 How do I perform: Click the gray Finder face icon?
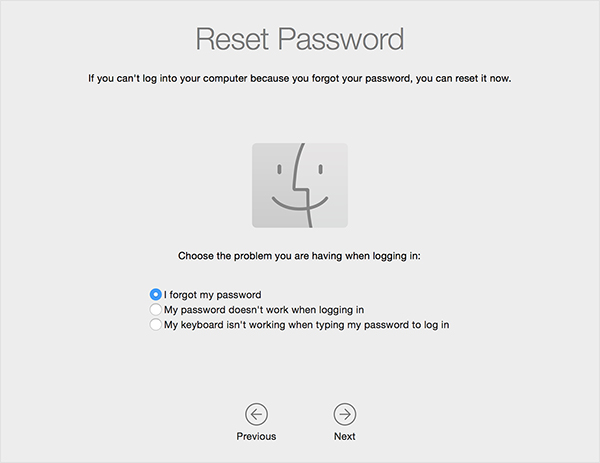click(x=300, y=185)
